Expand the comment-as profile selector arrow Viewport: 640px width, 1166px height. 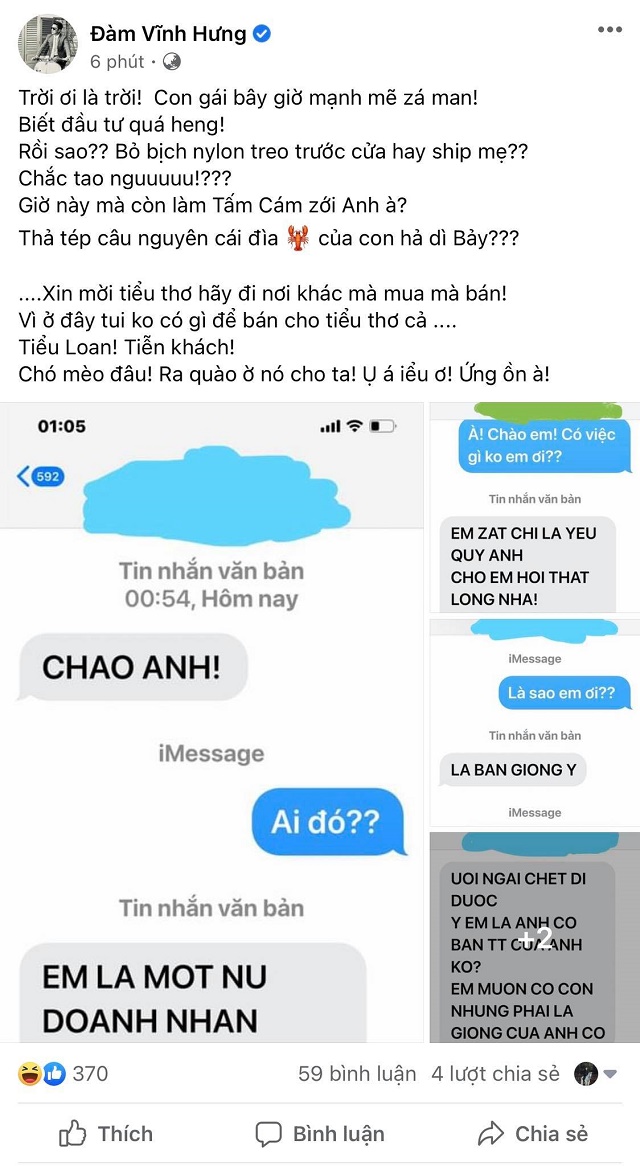pyautogui.click(x=610, y=1074)
